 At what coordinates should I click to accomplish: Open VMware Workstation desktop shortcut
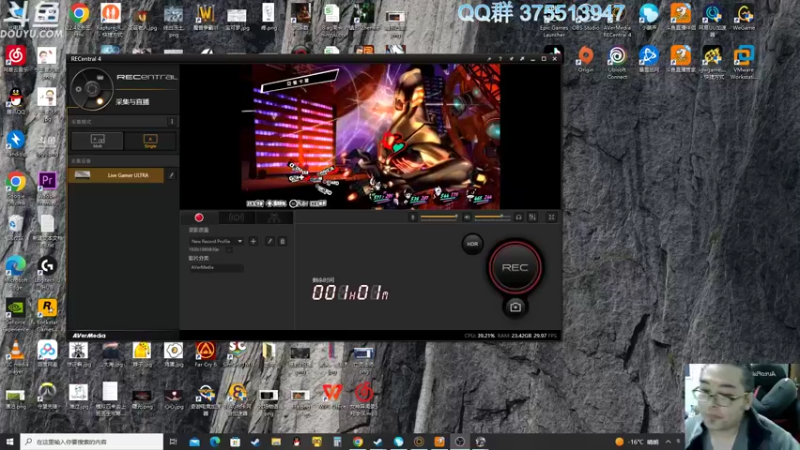[743, 62]
